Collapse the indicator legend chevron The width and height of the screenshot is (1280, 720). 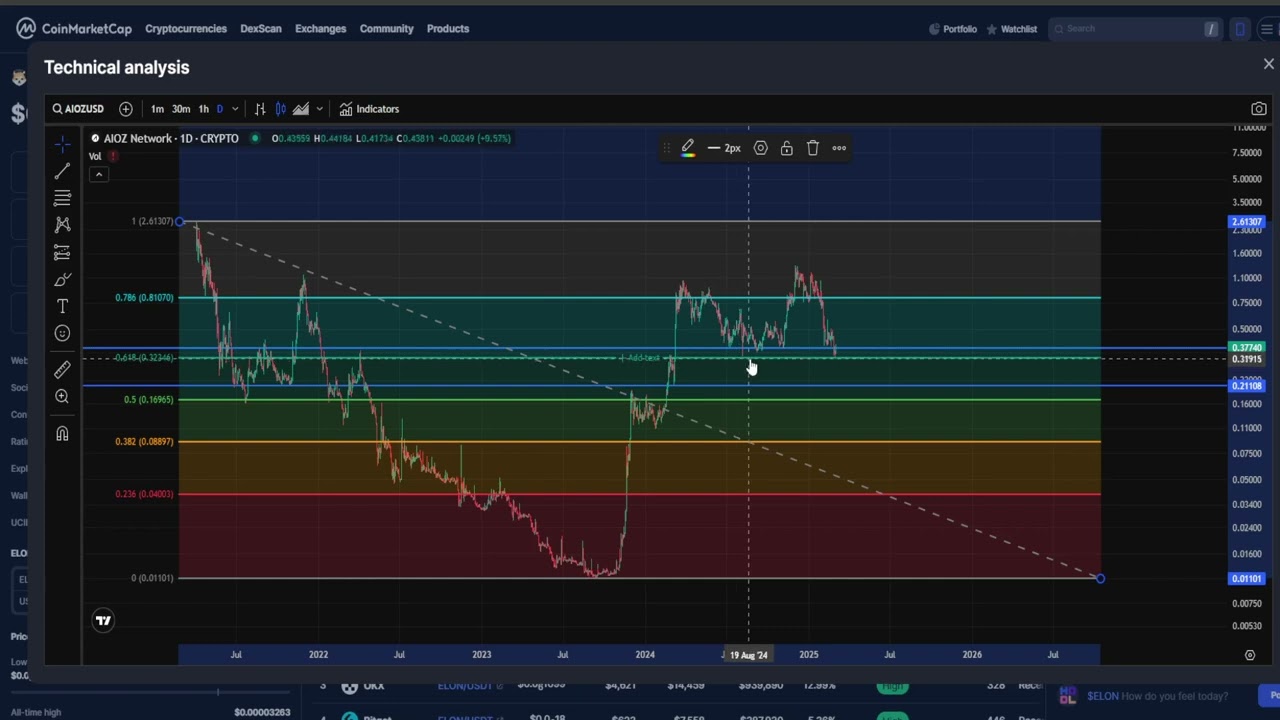(98, 174)
